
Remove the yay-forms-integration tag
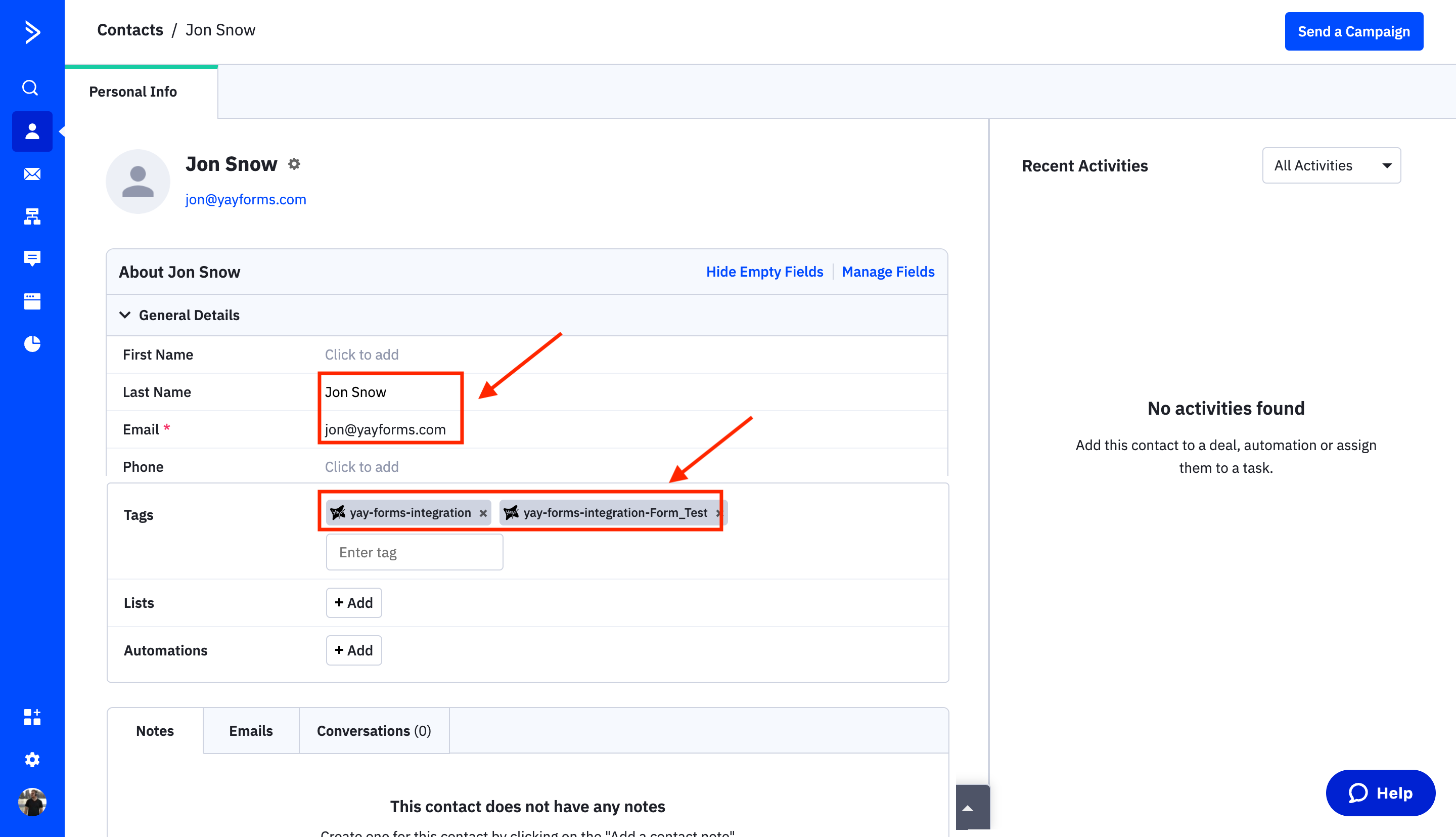(483, 513)
